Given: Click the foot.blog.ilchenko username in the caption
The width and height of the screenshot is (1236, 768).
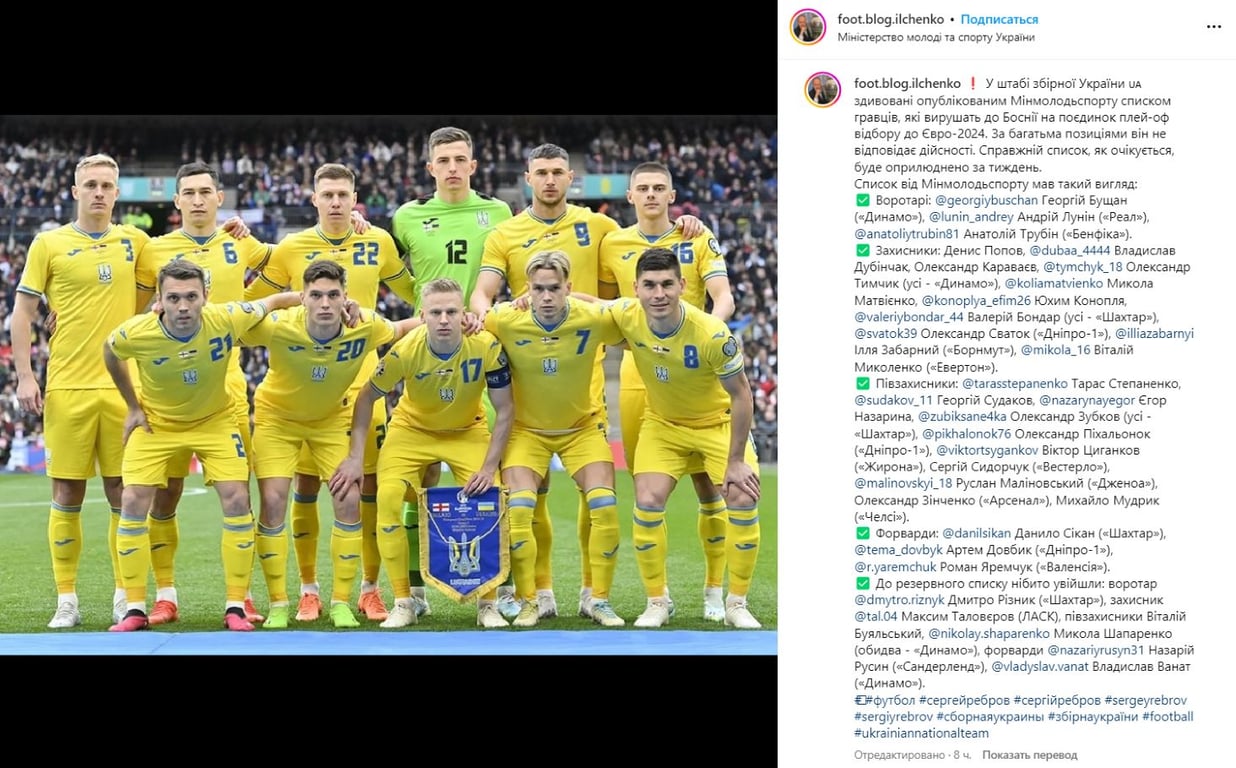Looking at the screenshot, I should [x=908, y=83].
